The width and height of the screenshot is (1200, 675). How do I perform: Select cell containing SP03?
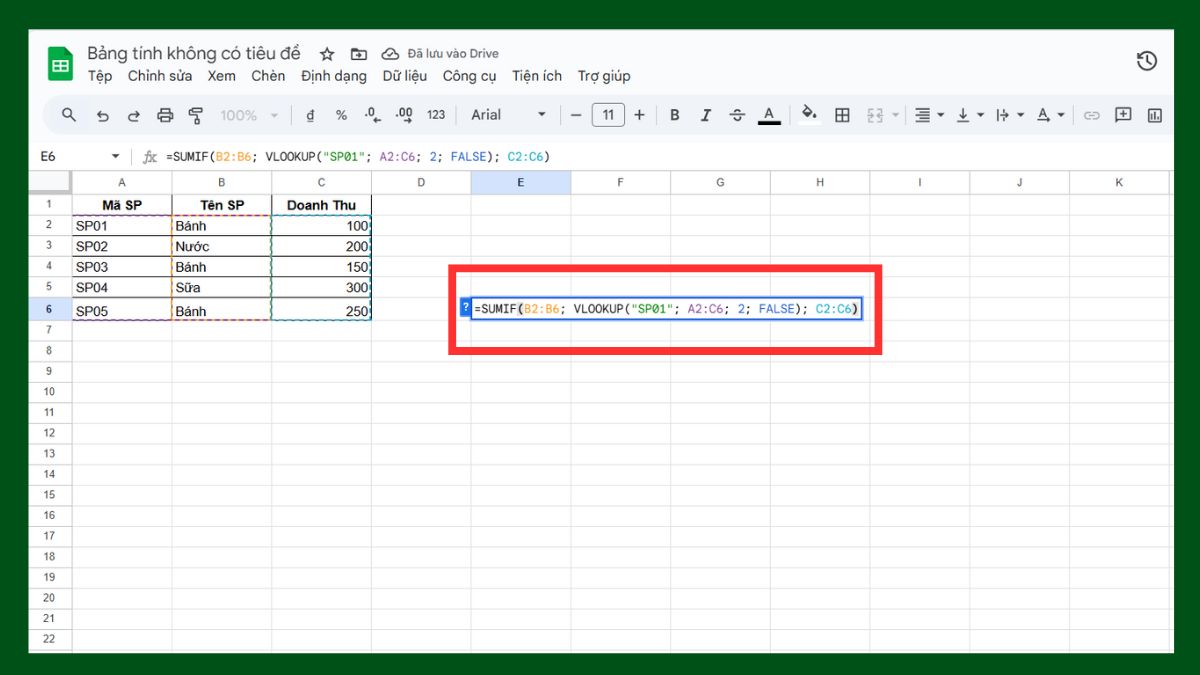[122, 267]
